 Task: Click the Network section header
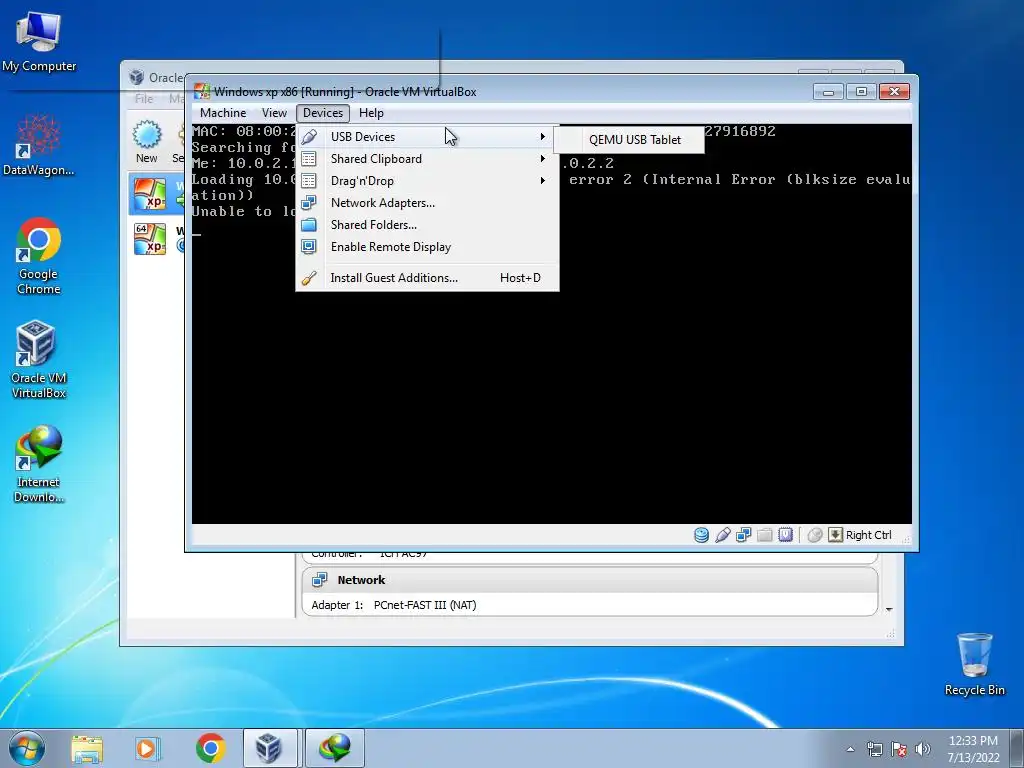[589, 580]
